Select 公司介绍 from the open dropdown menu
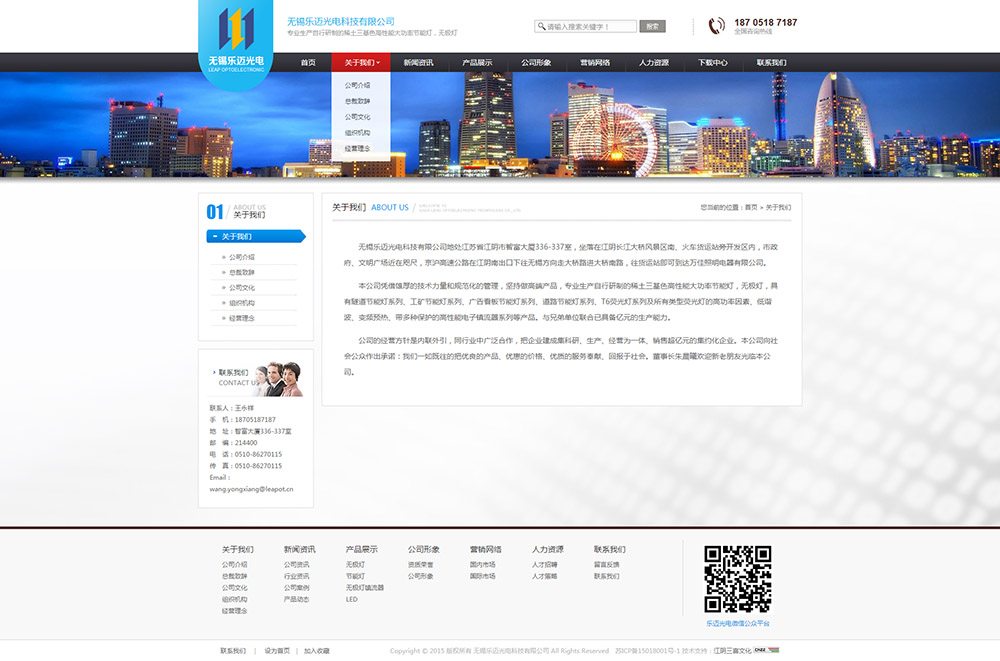 pyautogui.click(x=357, y=86)
